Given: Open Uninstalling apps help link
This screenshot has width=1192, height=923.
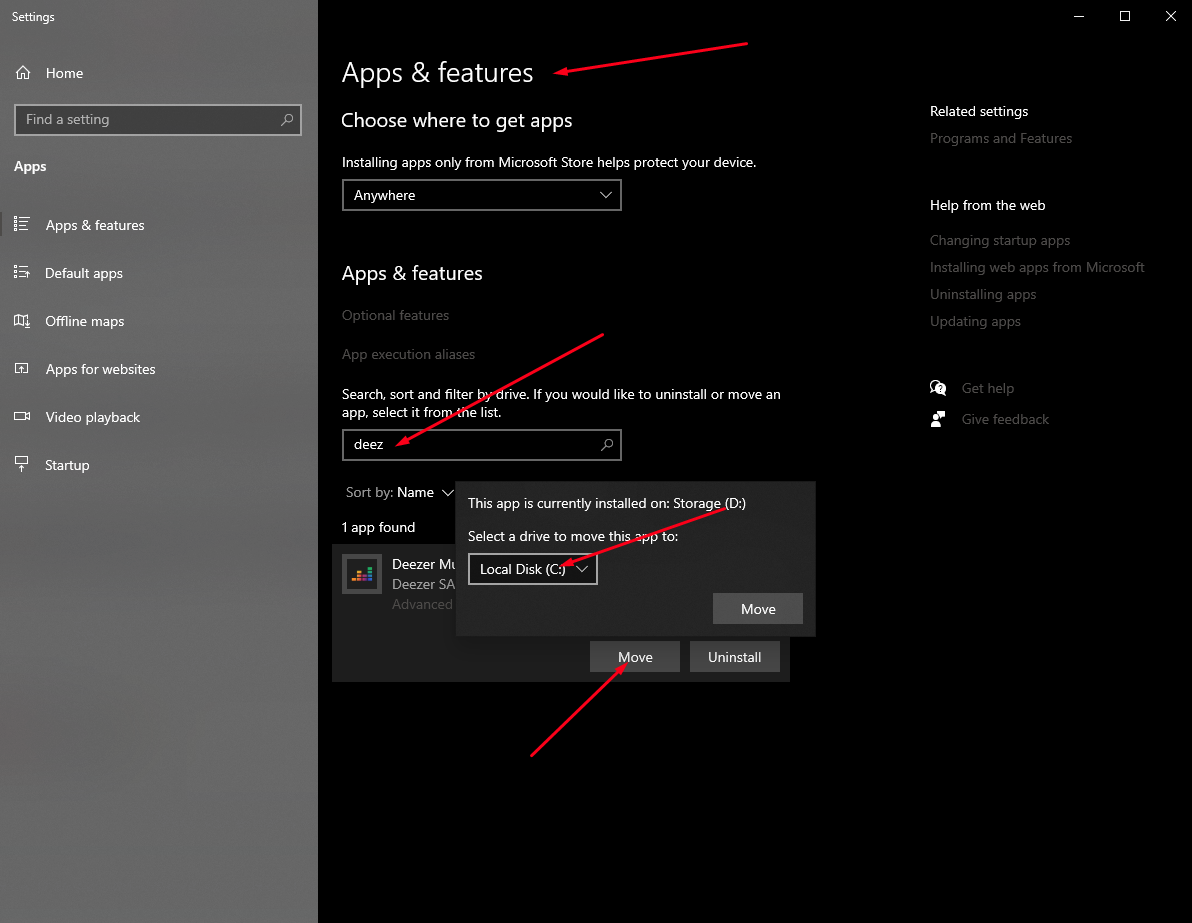Looking at the screenshot, I should click(x=983, y=294).
